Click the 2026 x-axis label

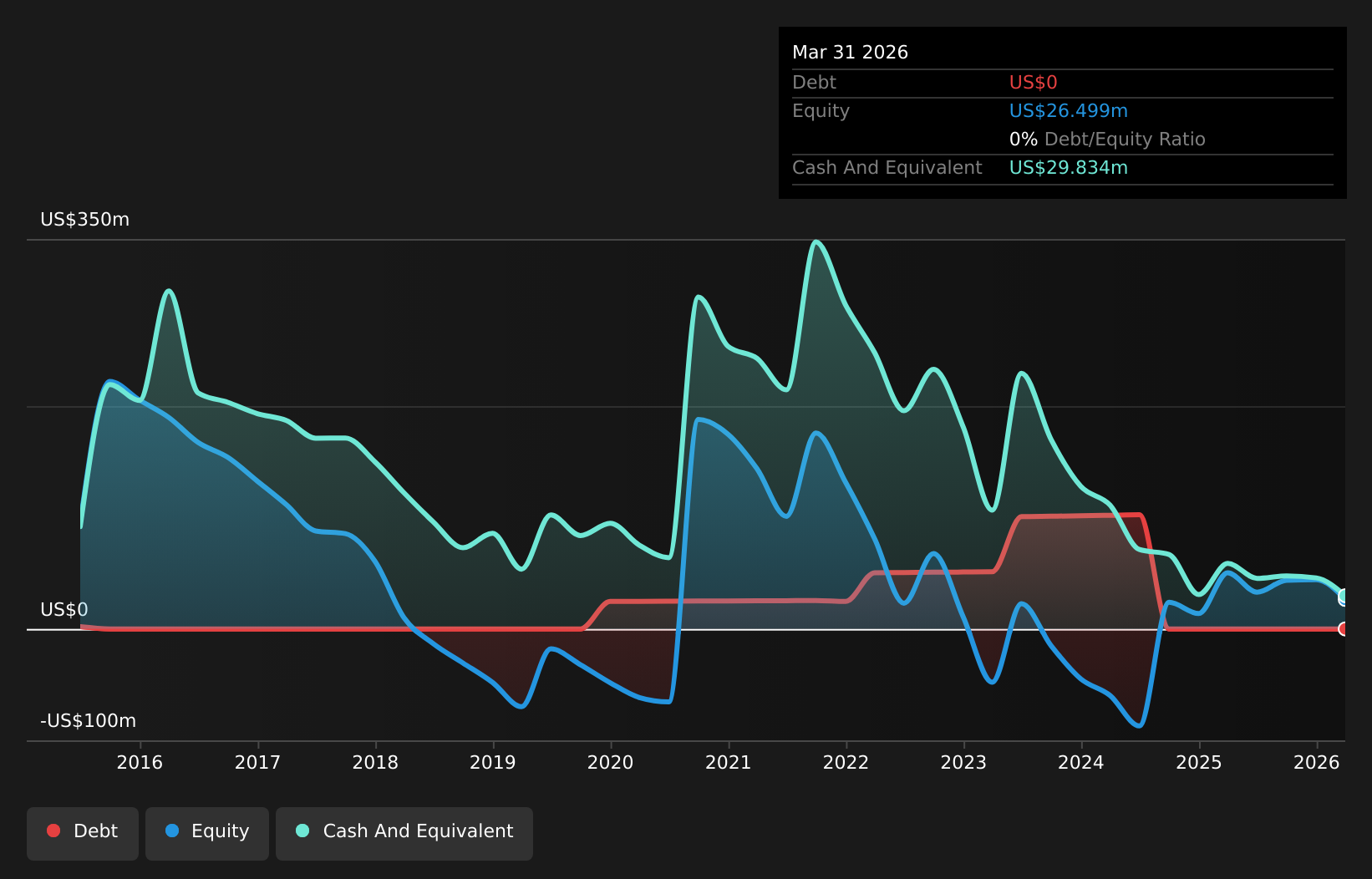[x=1317, y=762]
